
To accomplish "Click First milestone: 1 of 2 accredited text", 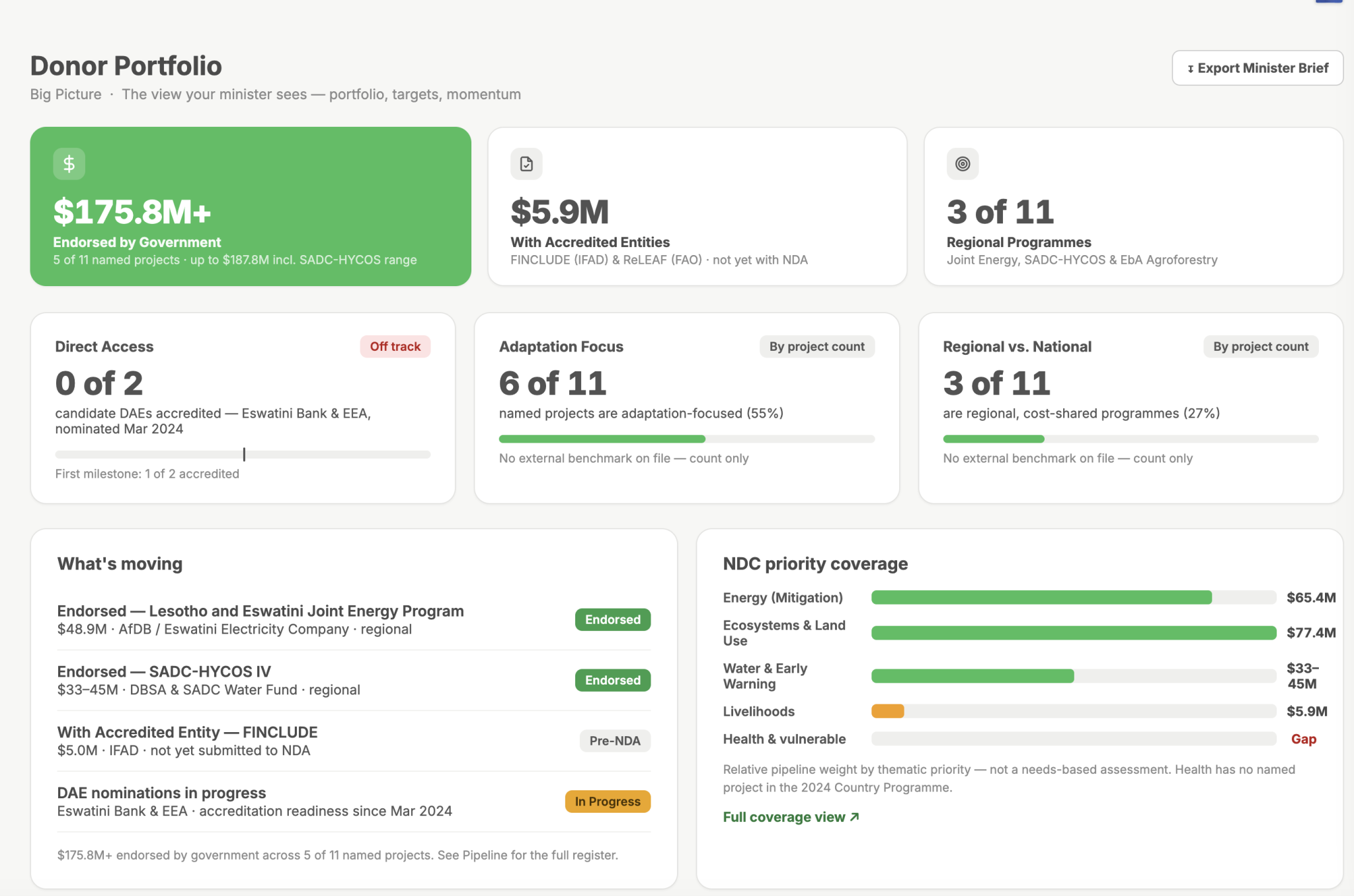I will pyautogui.click(x=147, y=474).
